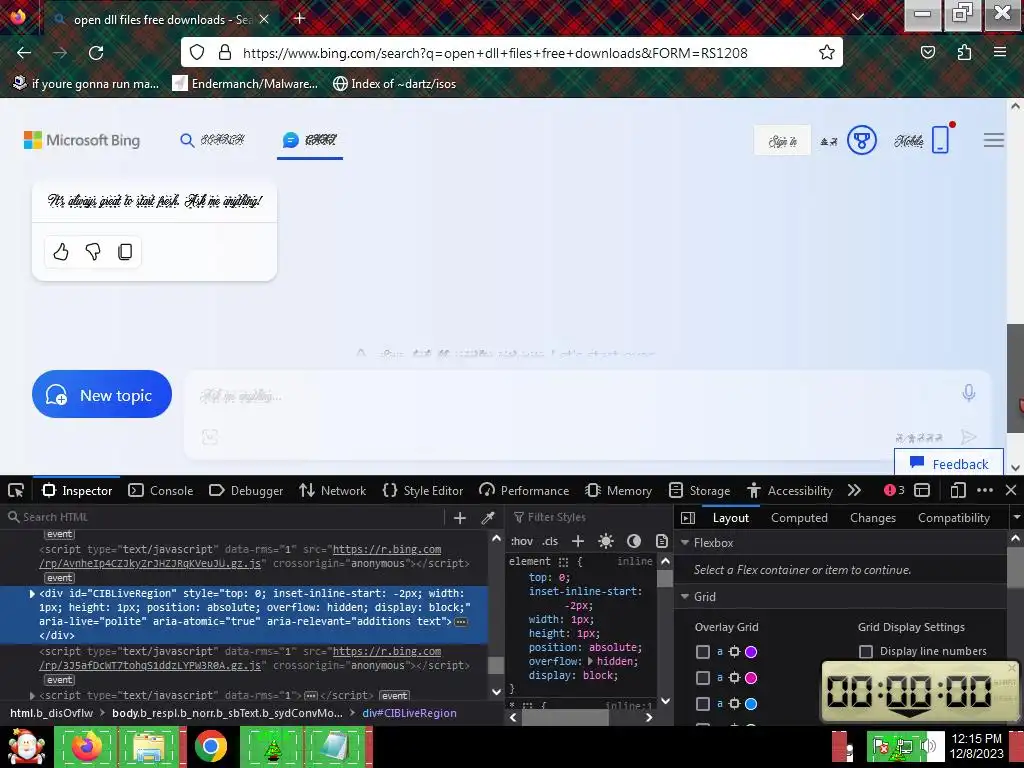
Task: Open the Firefox shield tracking protection icon
Action: tap(197, 53)
